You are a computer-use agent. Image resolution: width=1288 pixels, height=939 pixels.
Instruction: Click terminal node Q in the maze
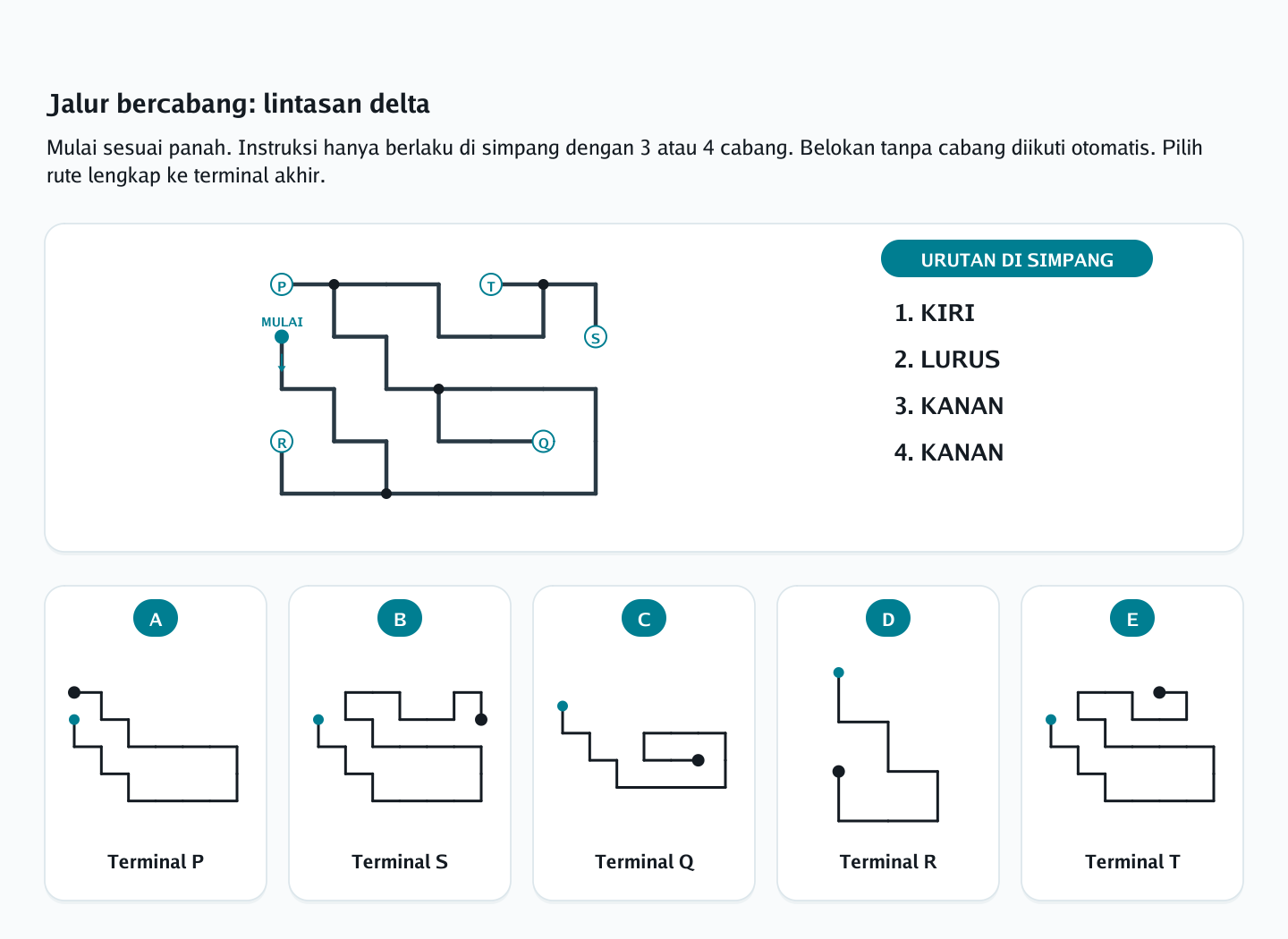[543, 442]
